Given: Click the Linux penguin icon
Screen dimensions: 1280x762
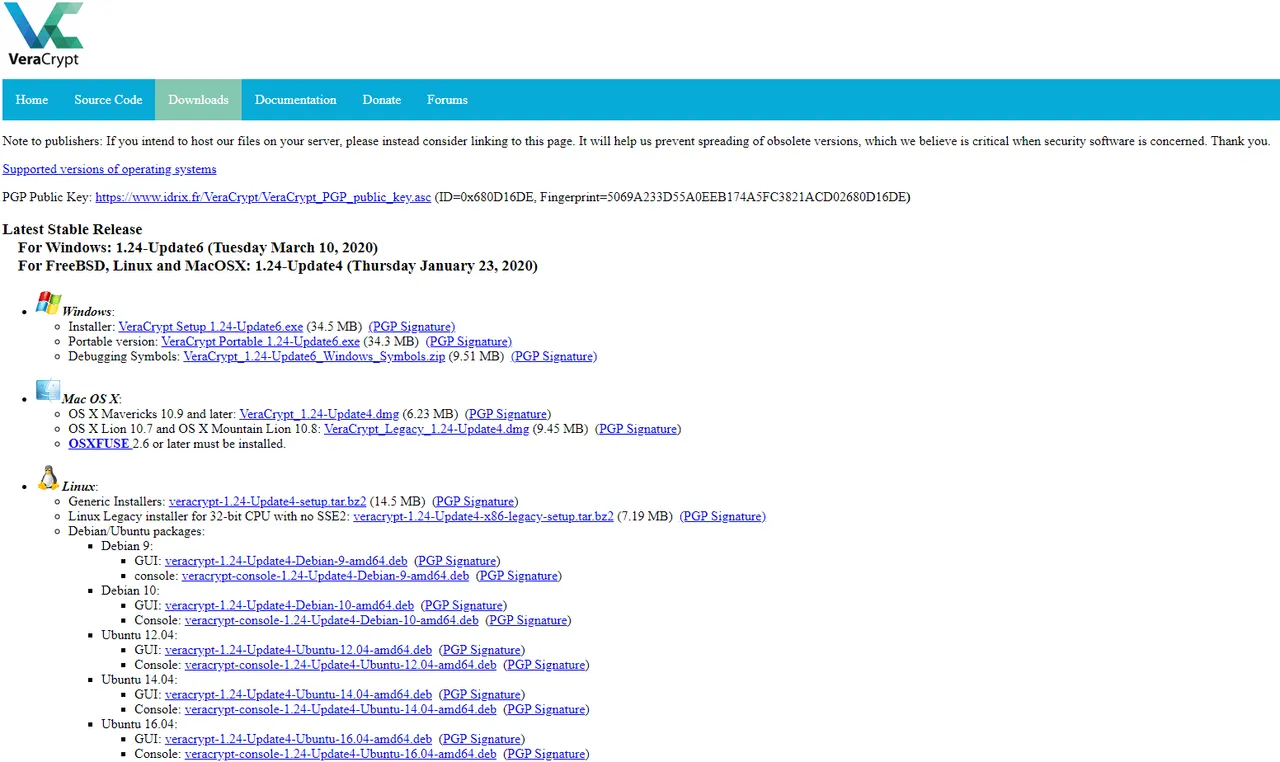Looking at the screenshot, I should [x=48, y=478].
